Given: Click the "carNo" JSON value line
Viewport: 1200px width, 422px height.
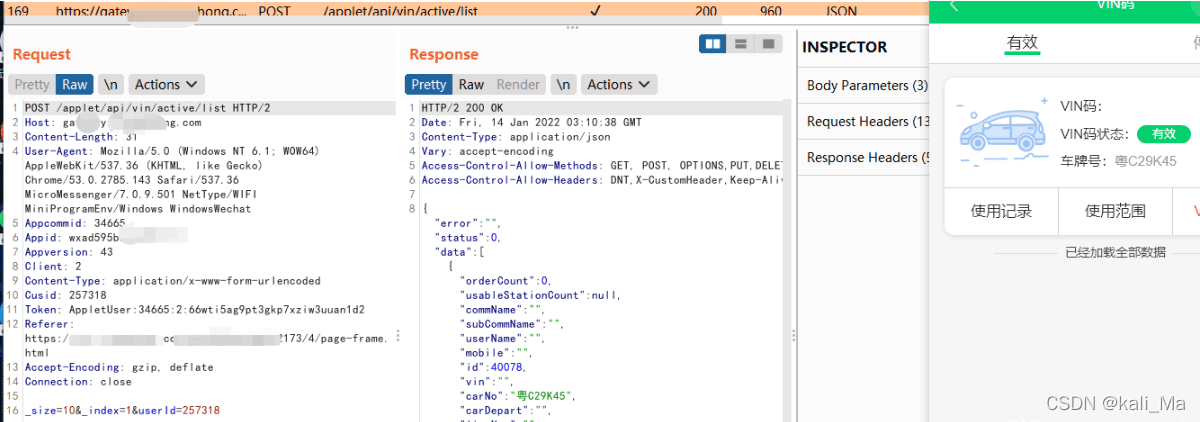Looking at the screenshot, I should pos(518,396).
